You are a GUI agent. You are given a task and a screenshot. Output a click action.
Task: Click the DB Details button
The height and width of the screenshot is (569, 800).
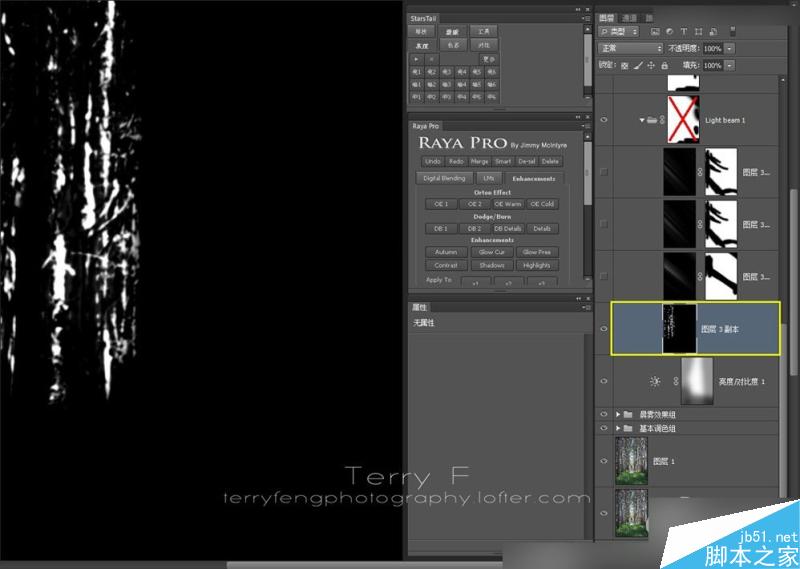click(508, 229)
